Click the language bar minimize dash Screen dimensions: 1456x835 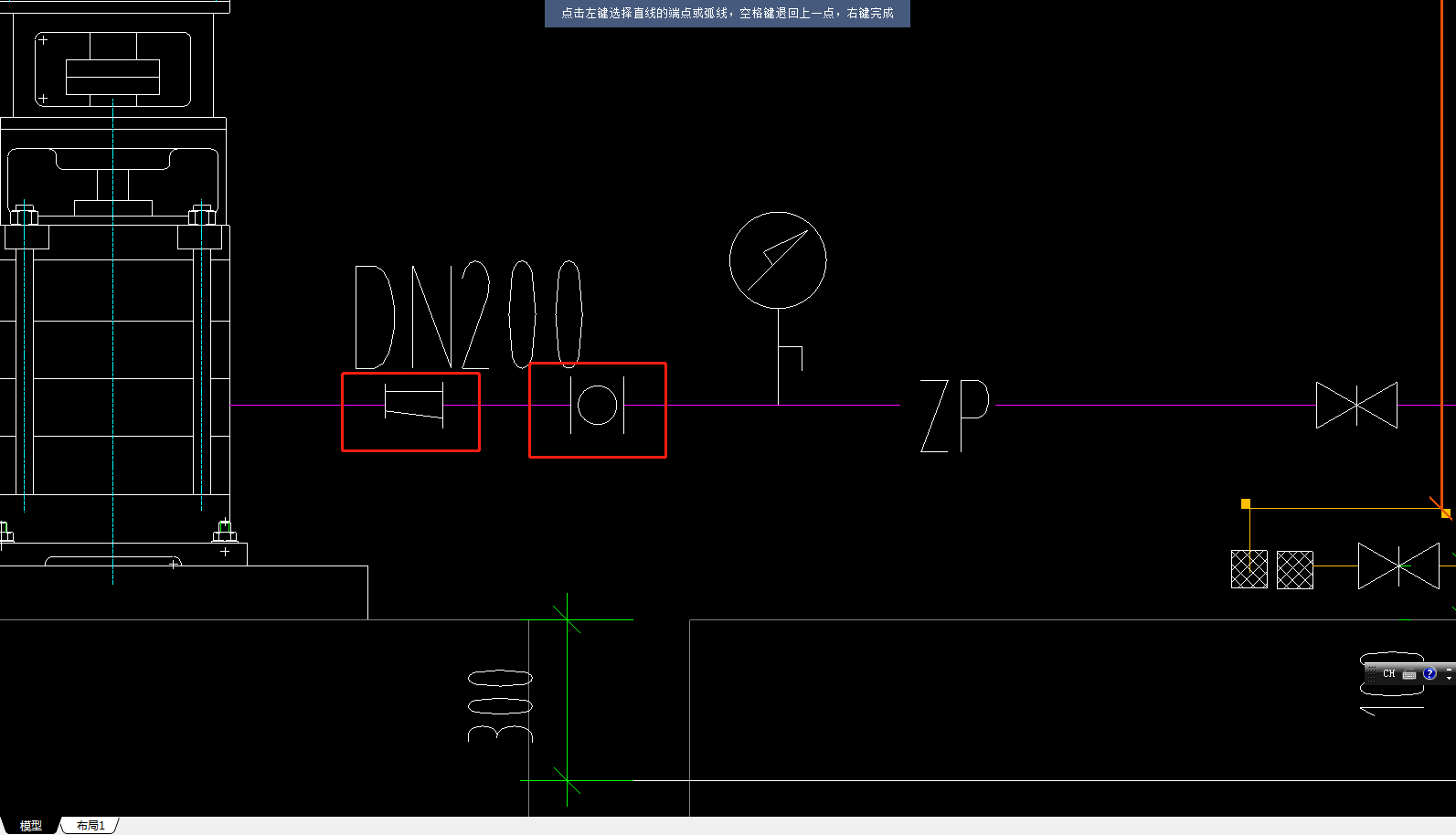(1450, 669)
